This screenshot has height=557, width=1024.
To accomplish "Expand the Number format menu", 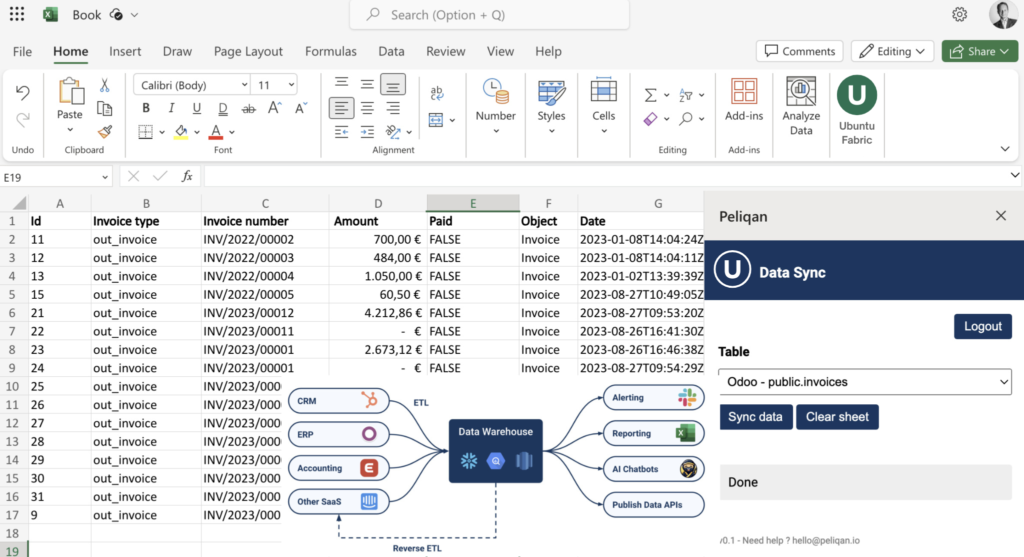I will click(x=496, y=131).
